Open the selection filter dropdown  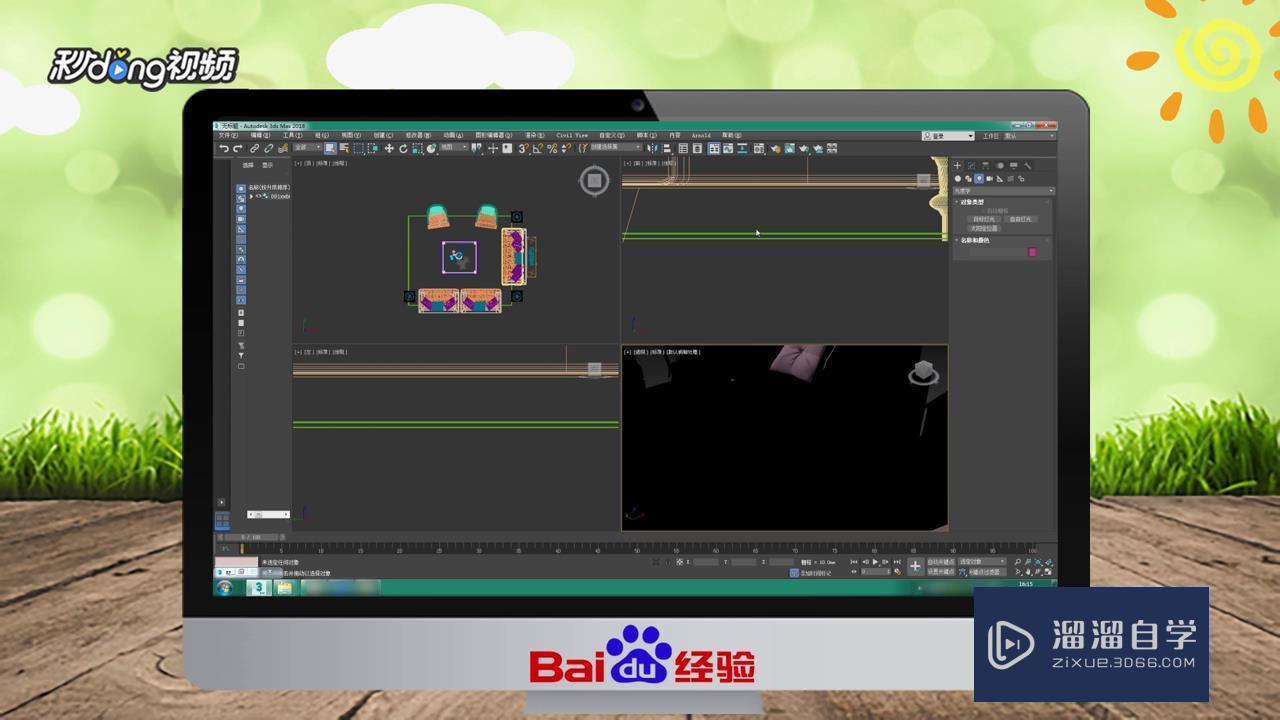tap(307, 148)
